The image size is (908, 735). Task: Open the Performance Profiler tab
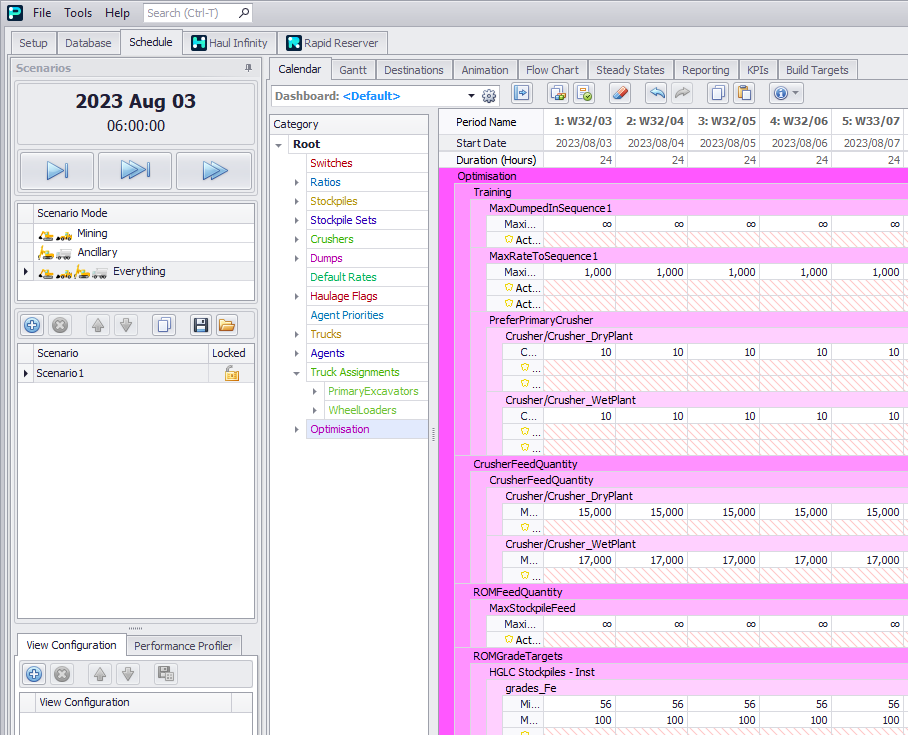pyautogui.click(x=183, y=646)
